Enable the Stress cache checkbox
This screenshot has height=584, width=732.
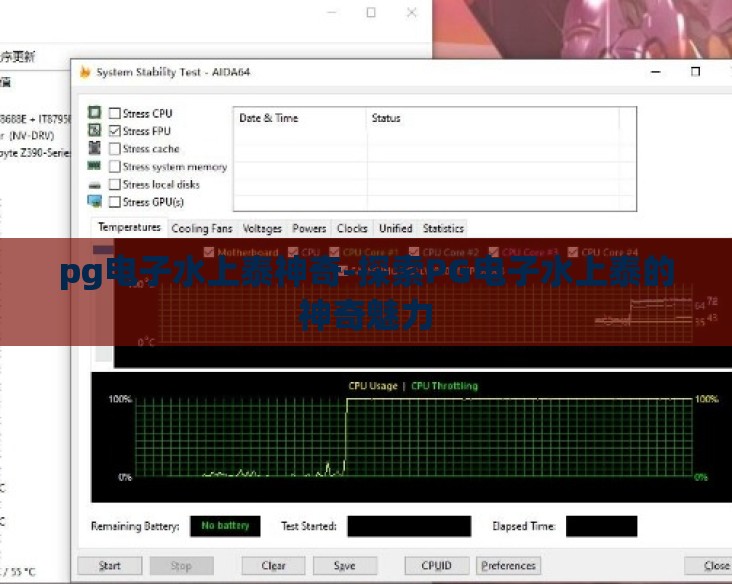pos(114,148)
